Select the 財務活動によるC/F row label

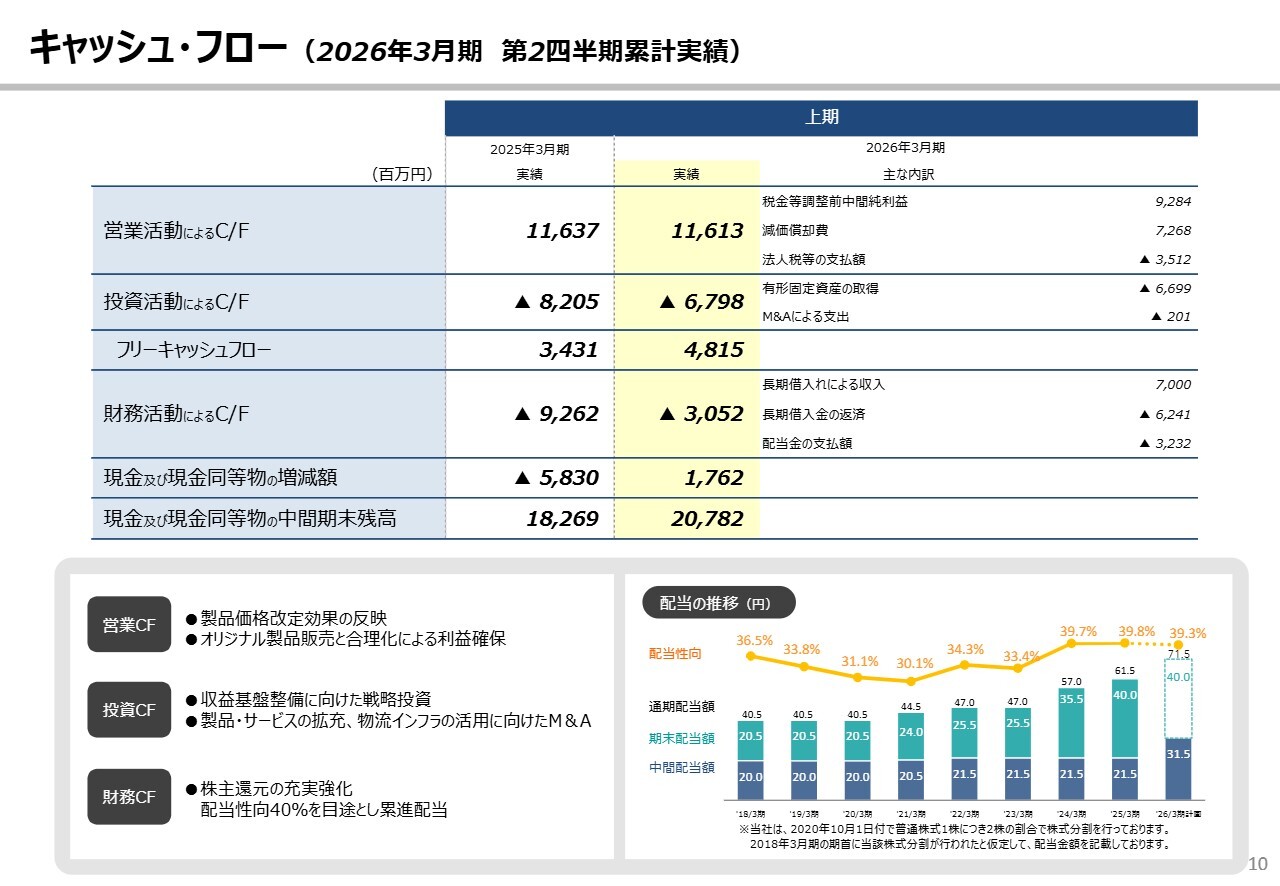pos(176,414)
